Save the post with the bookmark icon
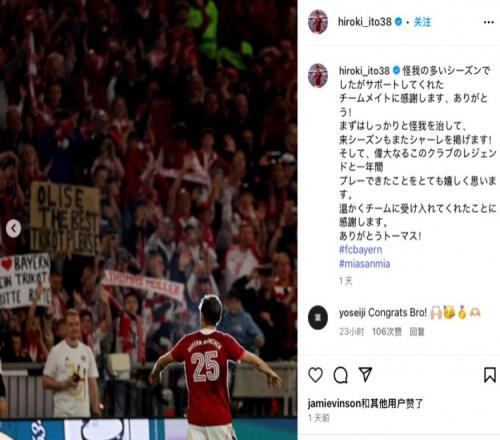This screenshot has width=500, height=440. pyautogui.click(x=490, y=375)
